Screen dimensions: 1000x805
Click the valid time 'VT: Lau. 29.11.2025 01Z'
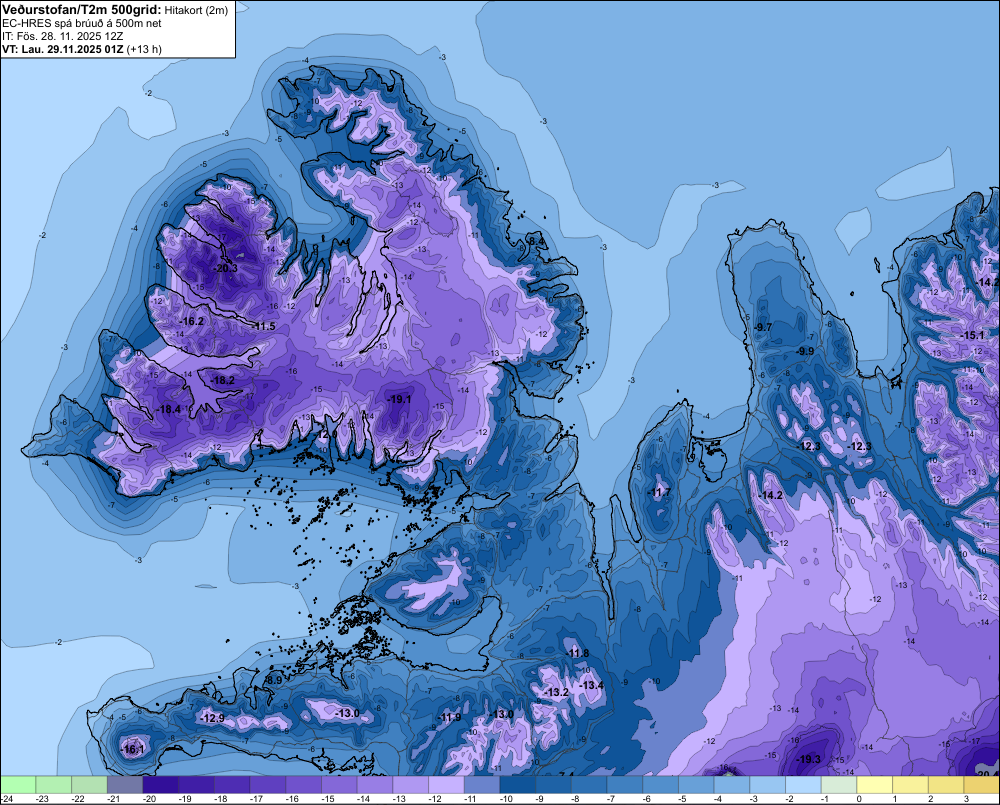[63, 49]
